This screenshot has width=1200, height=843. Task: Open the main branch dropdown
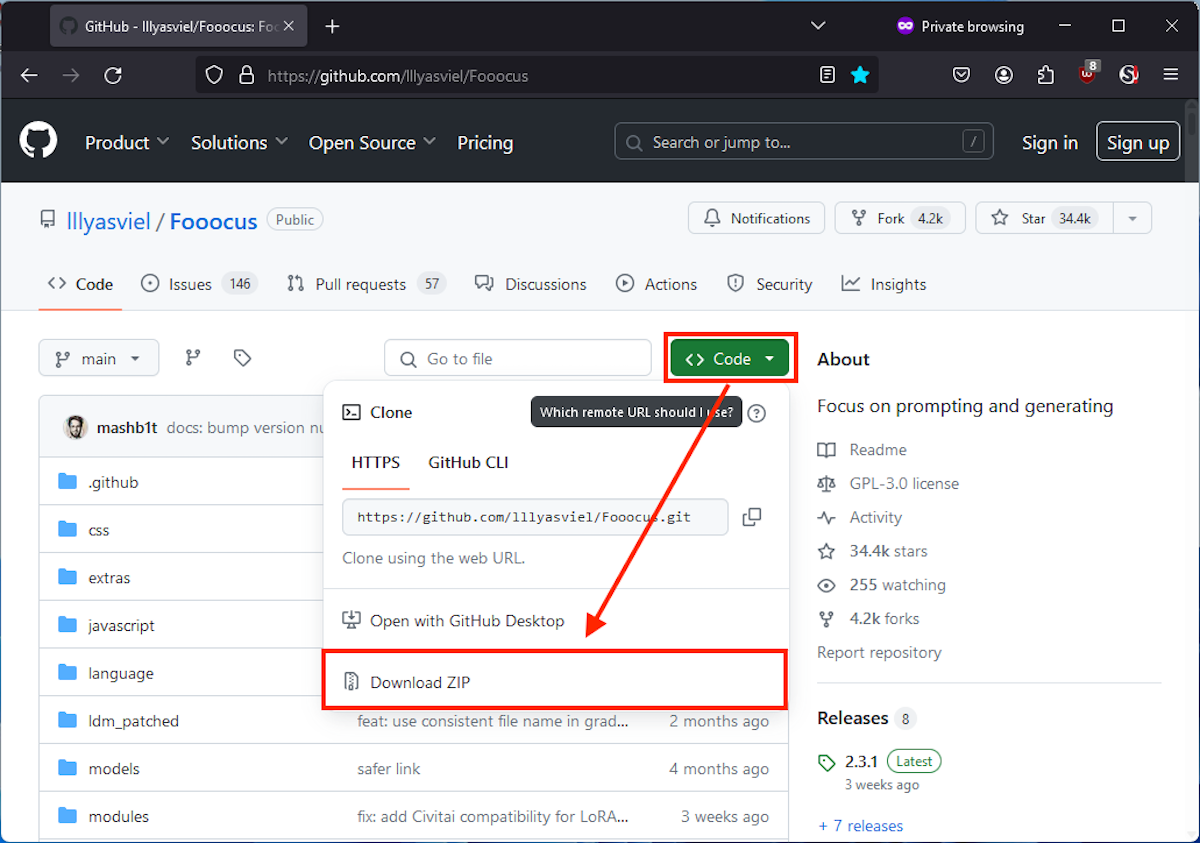99,358
